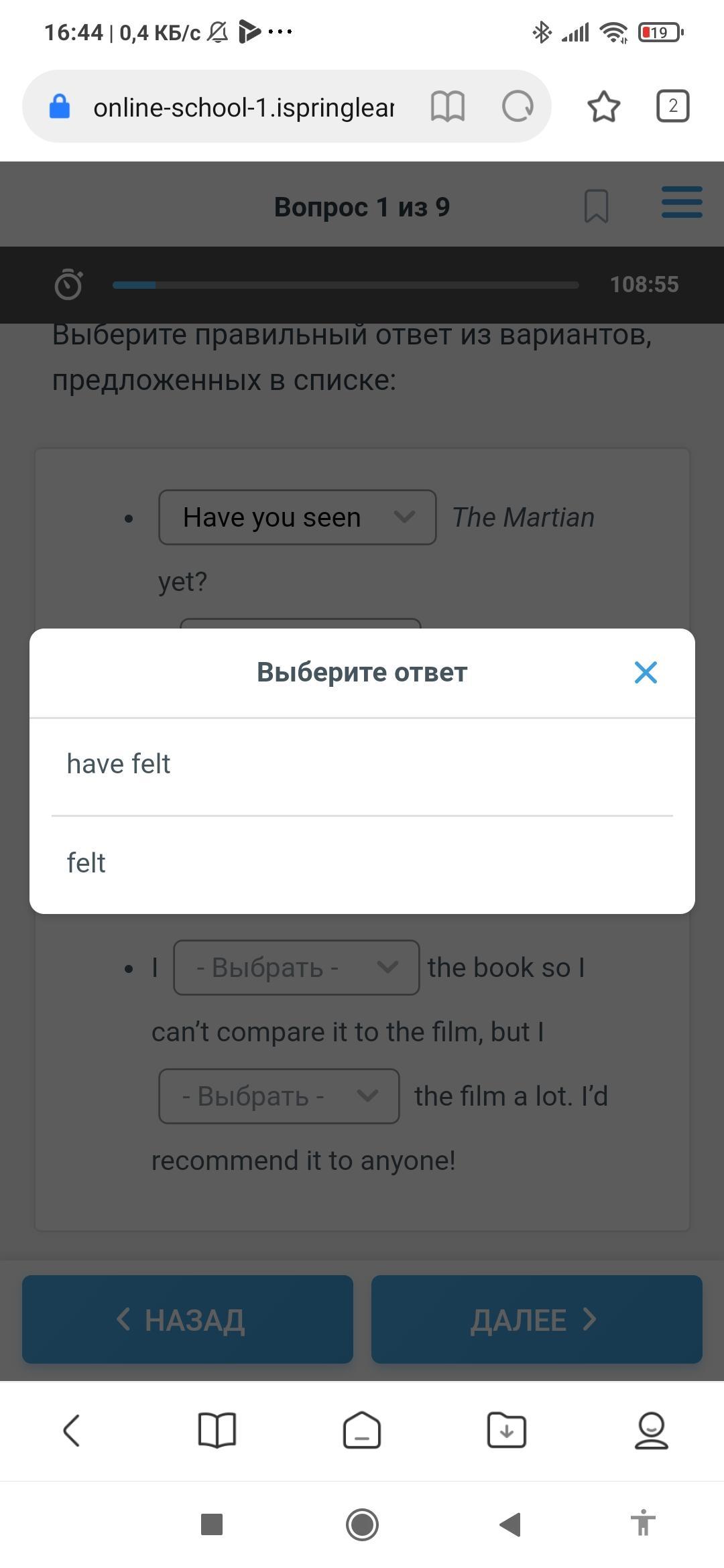Expand dropdown before 'the film a lot'
The width and height of the screenshot is (724, 1568).
(x=279, y=1096)
